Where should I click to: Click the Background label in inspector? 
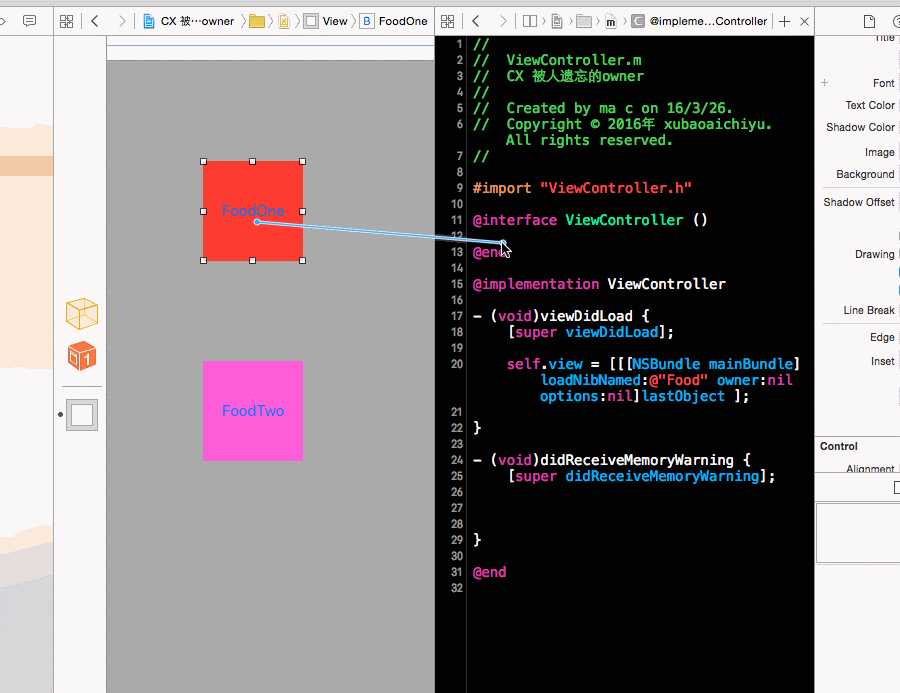point(865,174)
